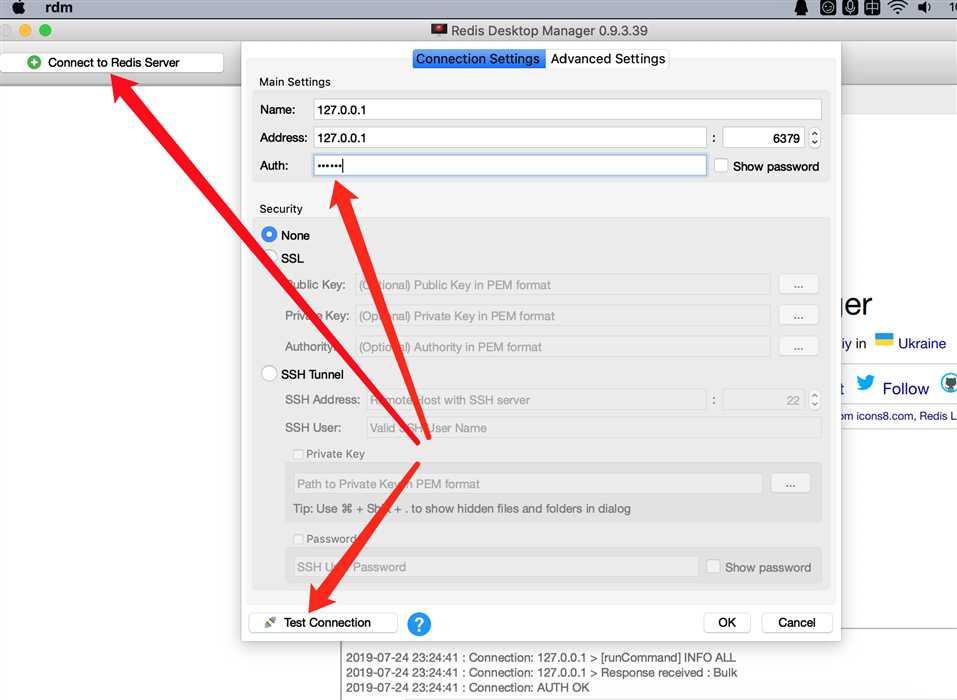Image resolution: width=957 pixels, height=700 pixels.
Task: Click the Name input field
Action: 567,110
